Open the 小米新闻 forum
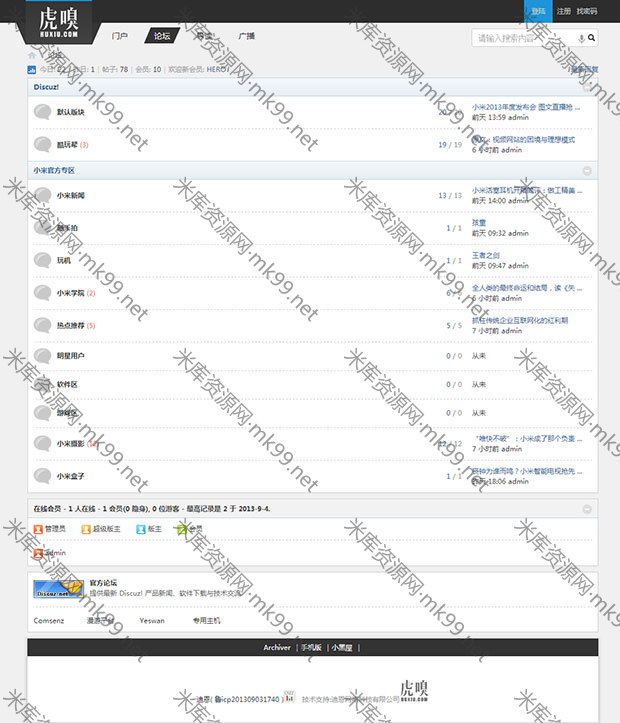Image resolution: width=620 pixels, height=723 pixels. 71,196
